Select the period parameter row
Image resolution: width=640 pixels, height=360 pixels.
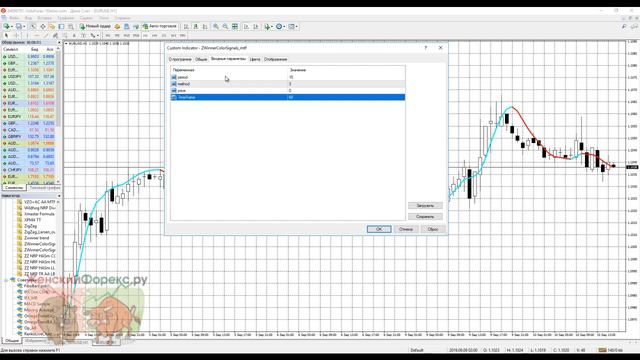tap(288, 77)
